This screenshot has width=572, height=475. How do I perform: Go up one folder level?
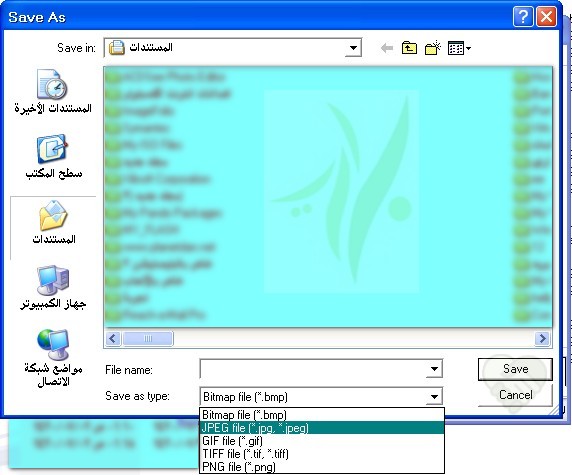(x=409, y=48)
